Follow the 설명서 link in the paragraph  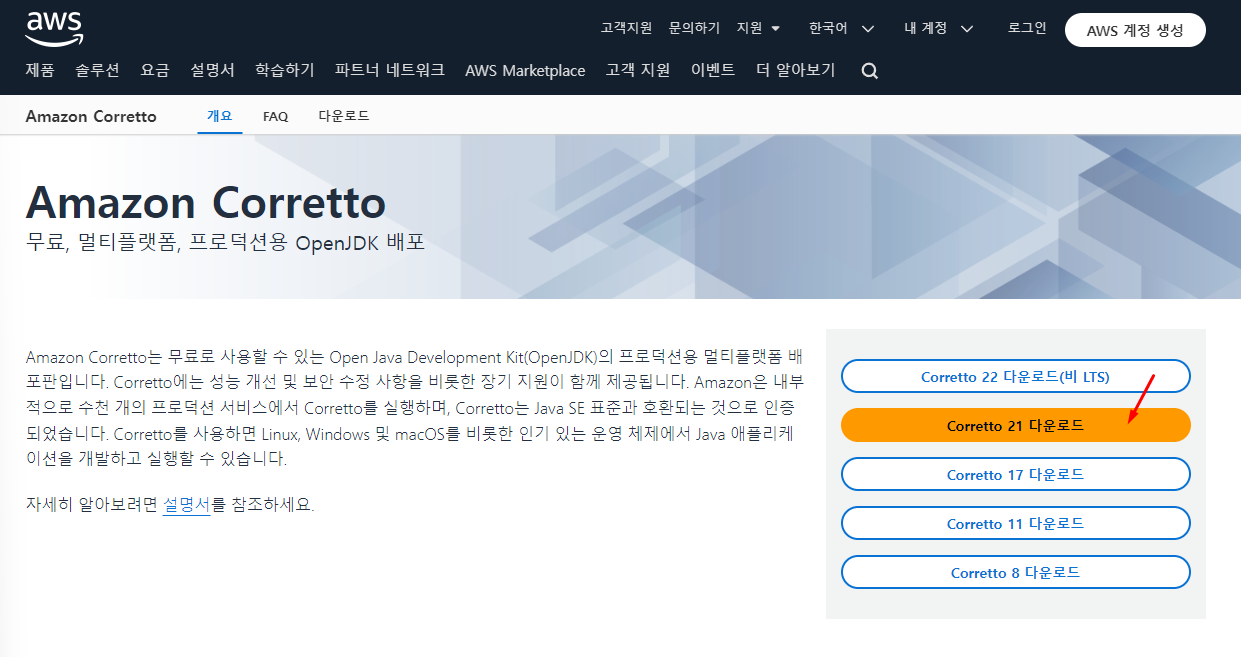tap(186, 504)
